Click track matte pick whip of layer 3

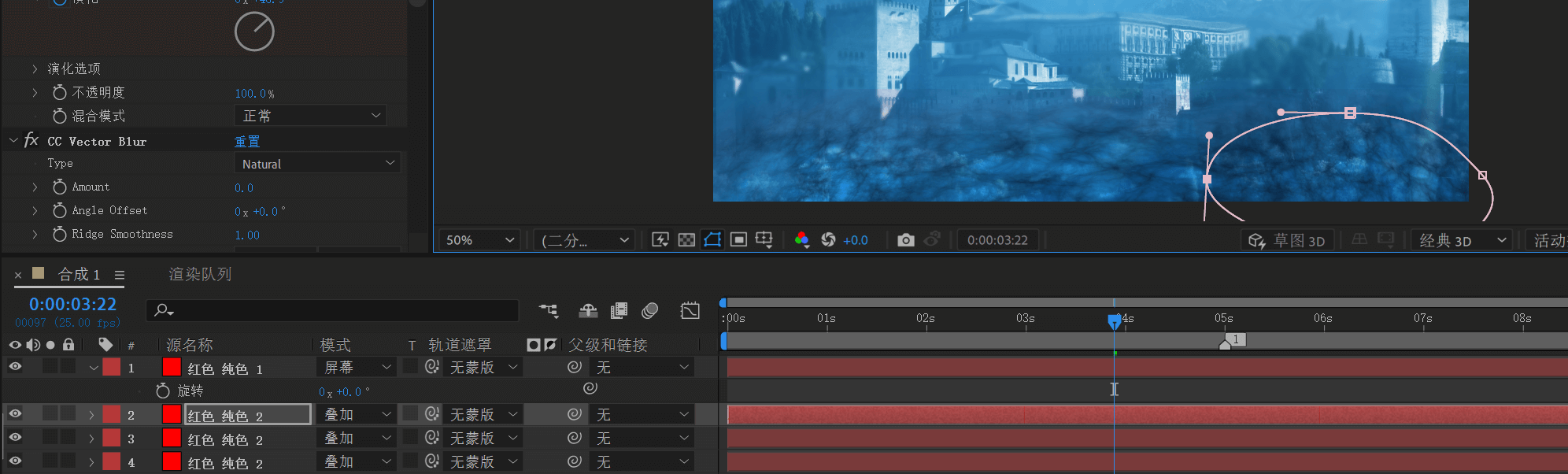click(x=431, y=438)
